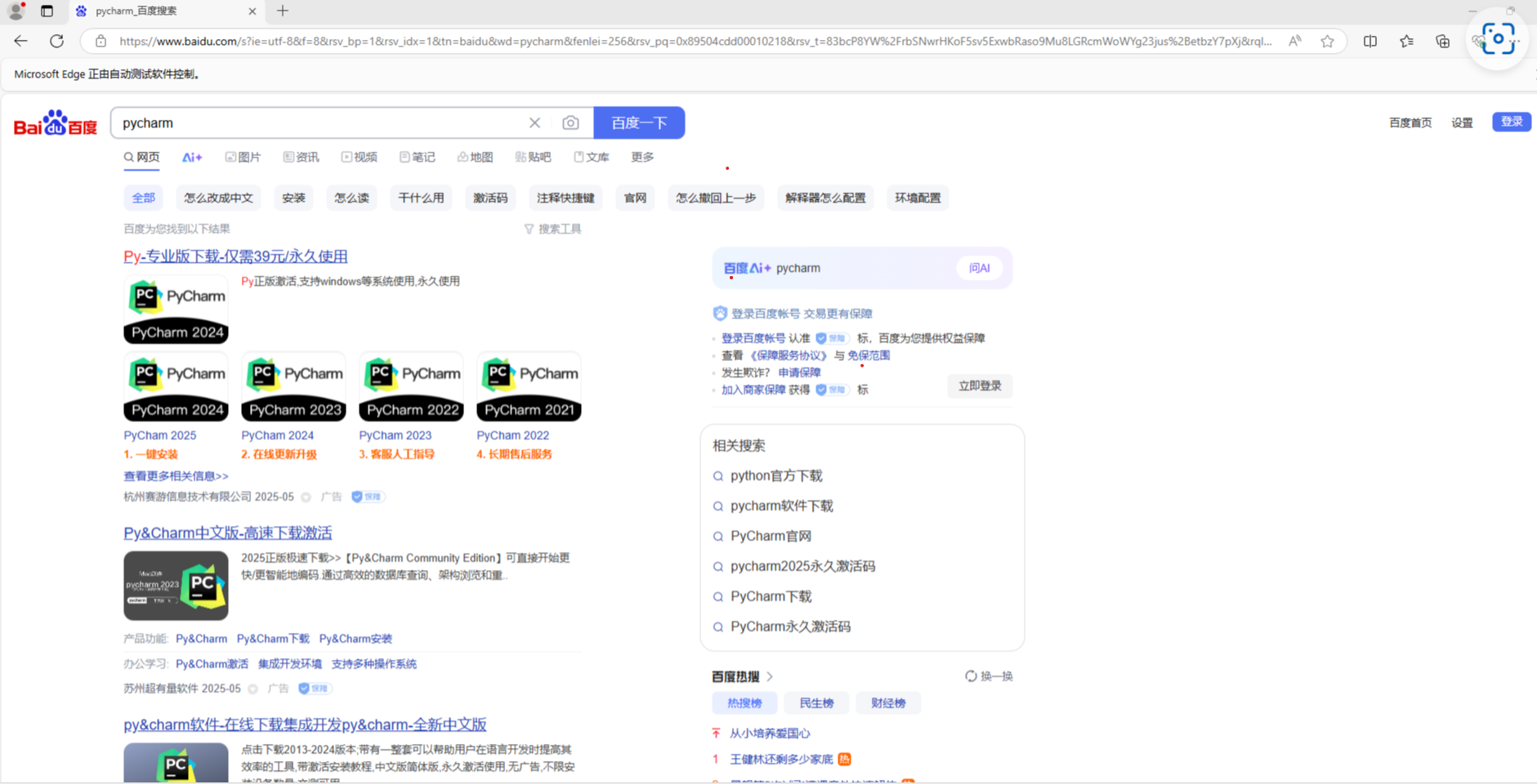Select the 环境配置 filter chip
The width and height of the screenshot is (1537, 784).
(918, 198)
